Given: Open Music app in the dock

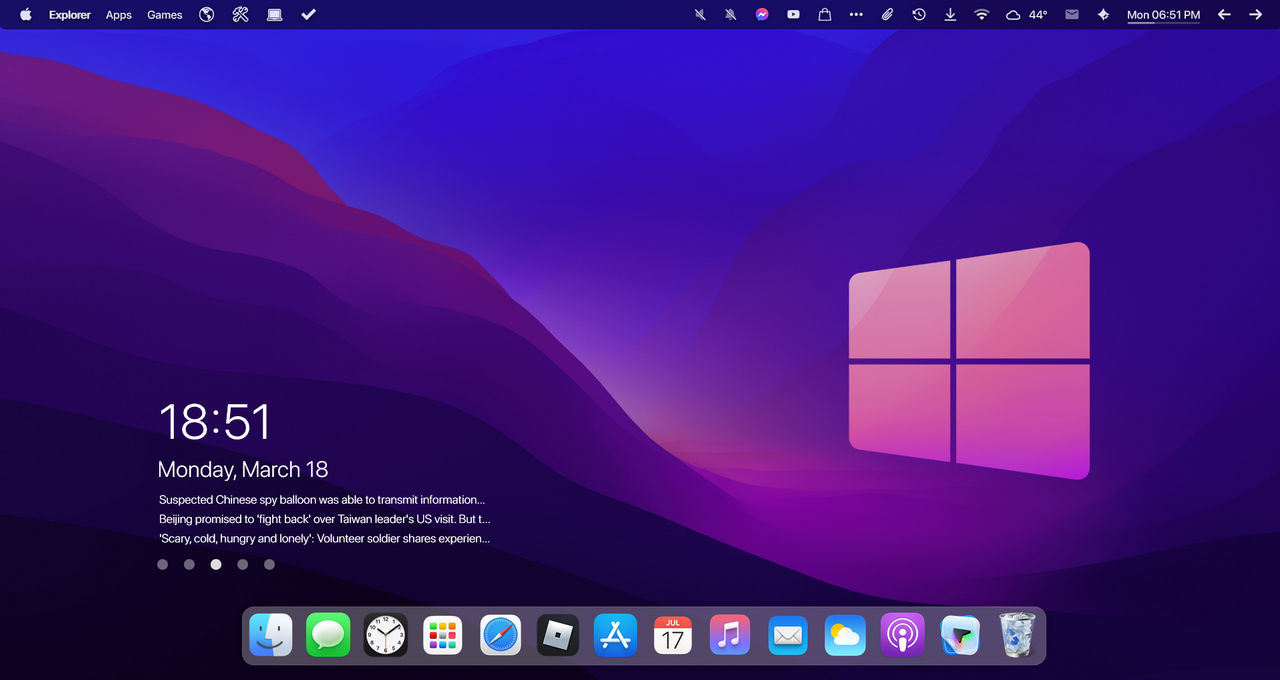Looking at the screenshot, I should pyautogui.click(x=730, y=635).
